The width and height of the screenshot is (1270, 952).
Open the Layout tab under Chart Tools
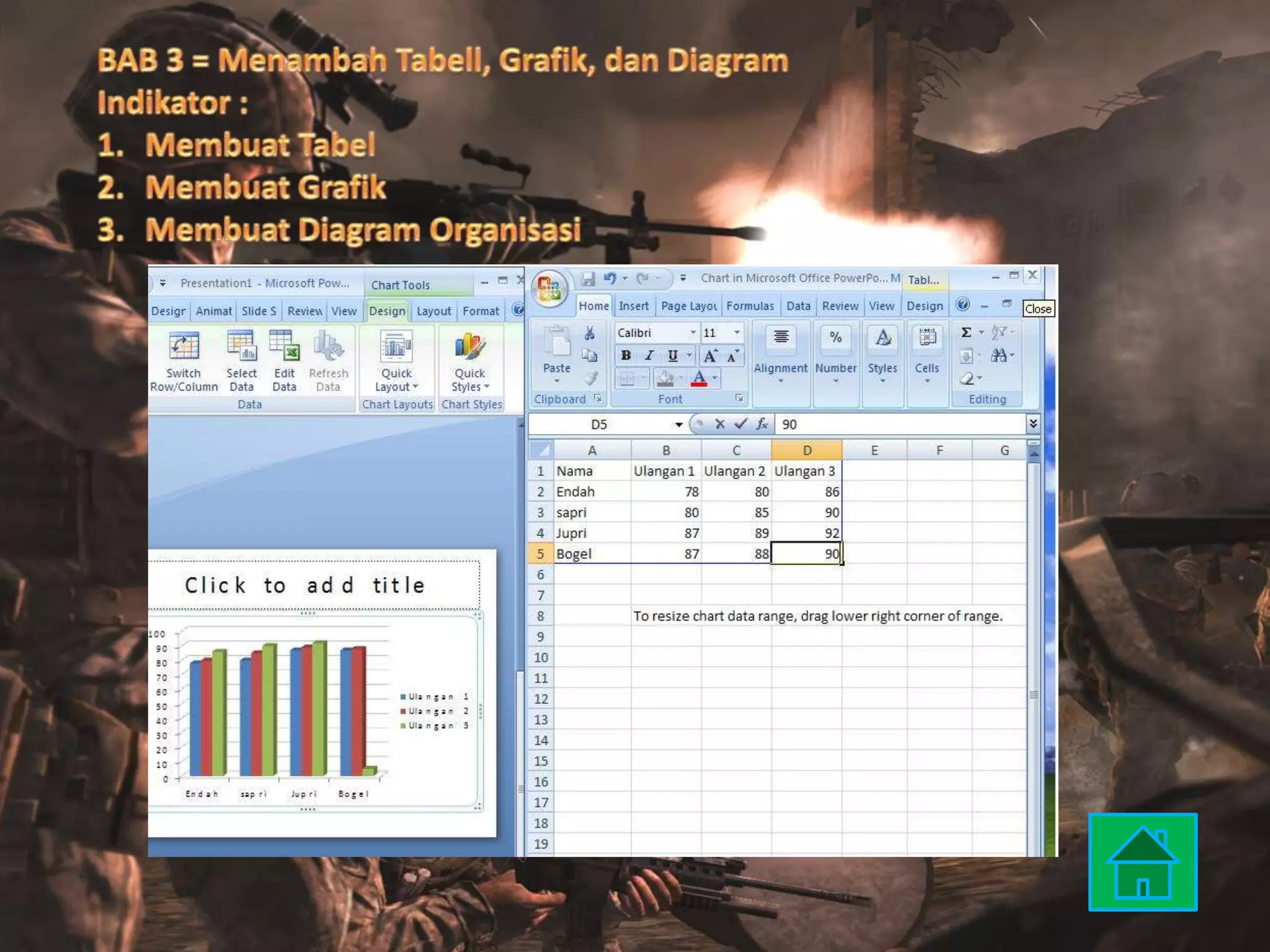tap(433, 311)
